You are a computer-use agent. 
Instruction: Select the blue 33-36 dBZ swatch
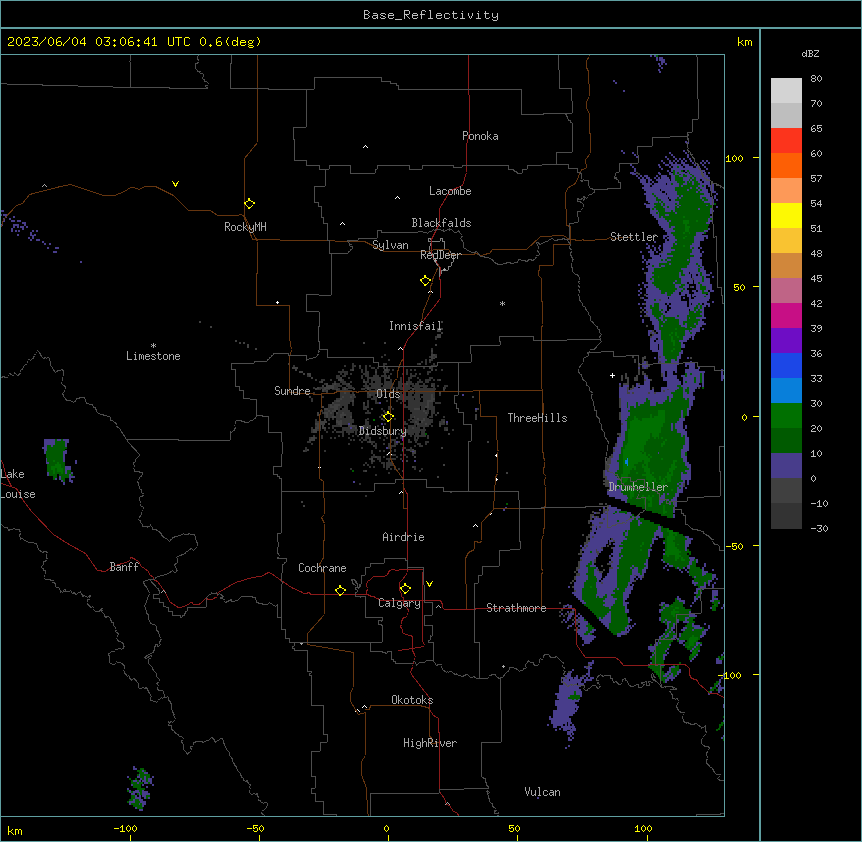[x=786, y=365]
